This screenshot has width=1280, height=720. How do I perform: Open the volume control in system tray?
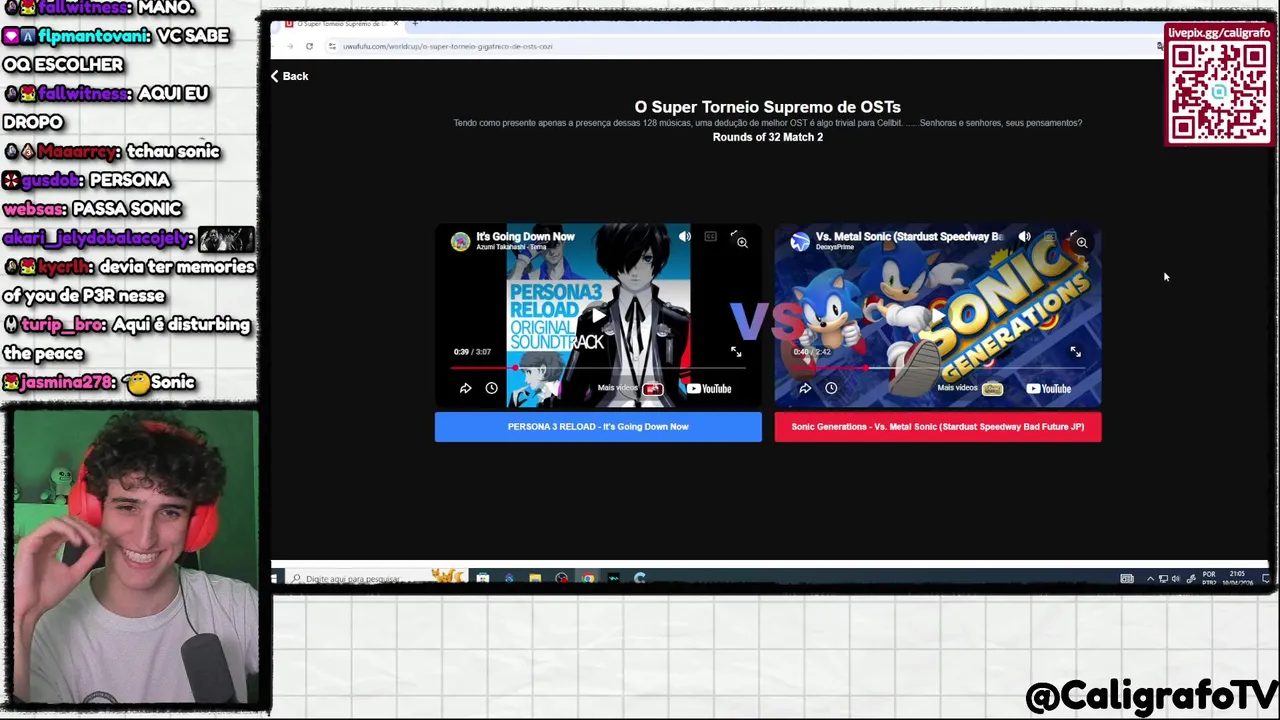[x=1175, y=579]
